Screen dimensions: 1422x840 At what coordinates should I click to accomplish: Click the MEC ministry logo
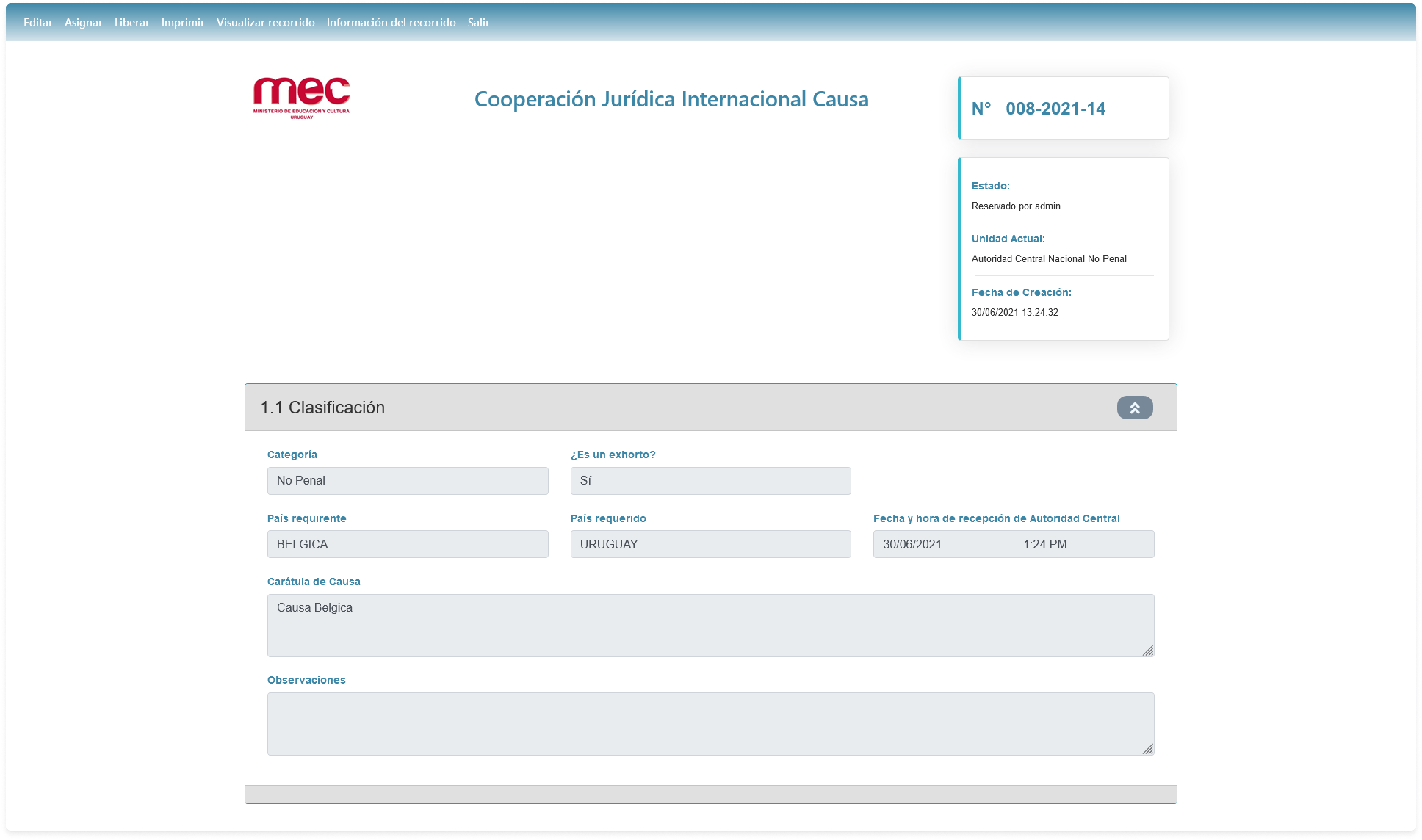[301, 98]
